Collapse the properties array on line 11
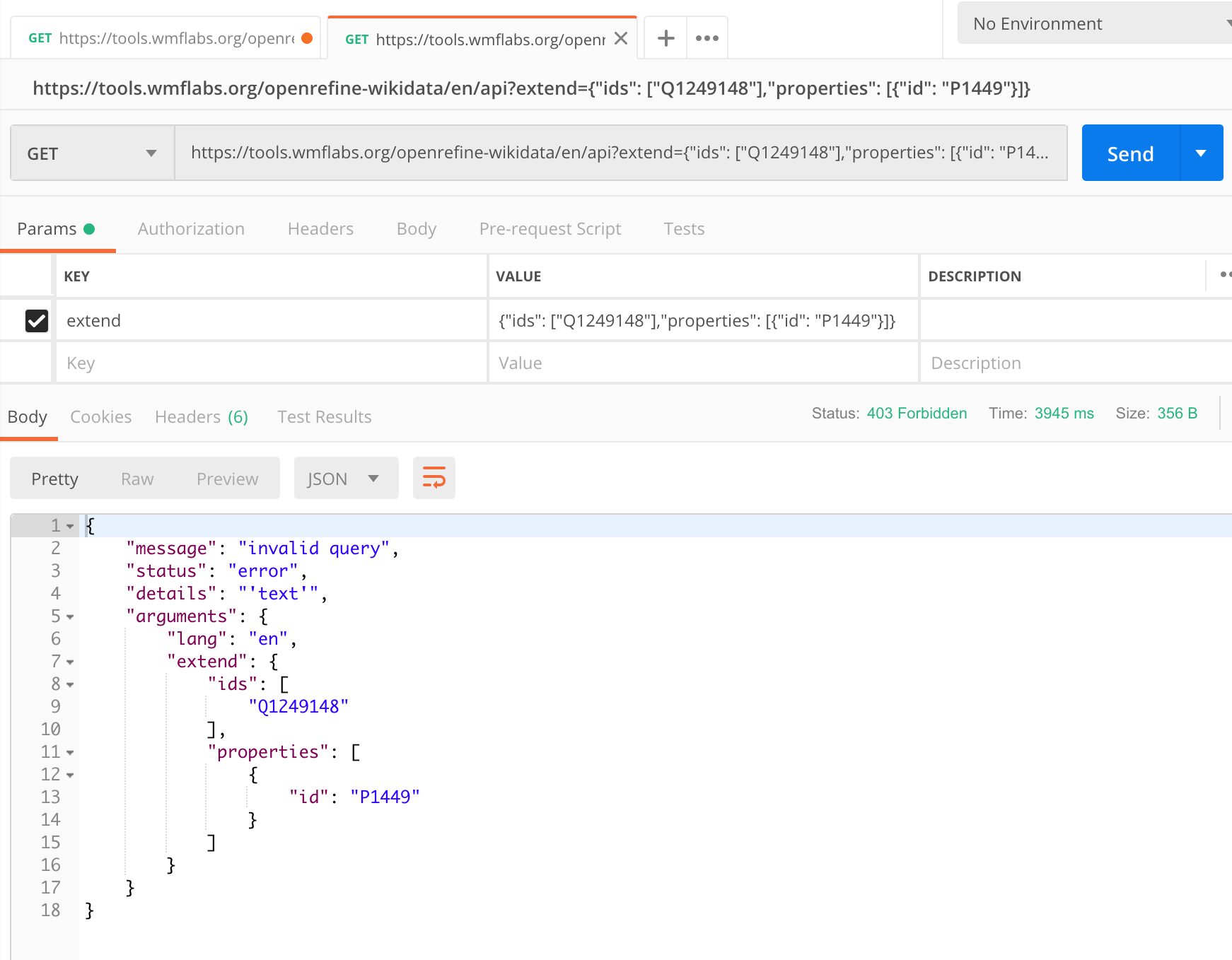Screen dimensions: 1232x960 tap(70, 752)
